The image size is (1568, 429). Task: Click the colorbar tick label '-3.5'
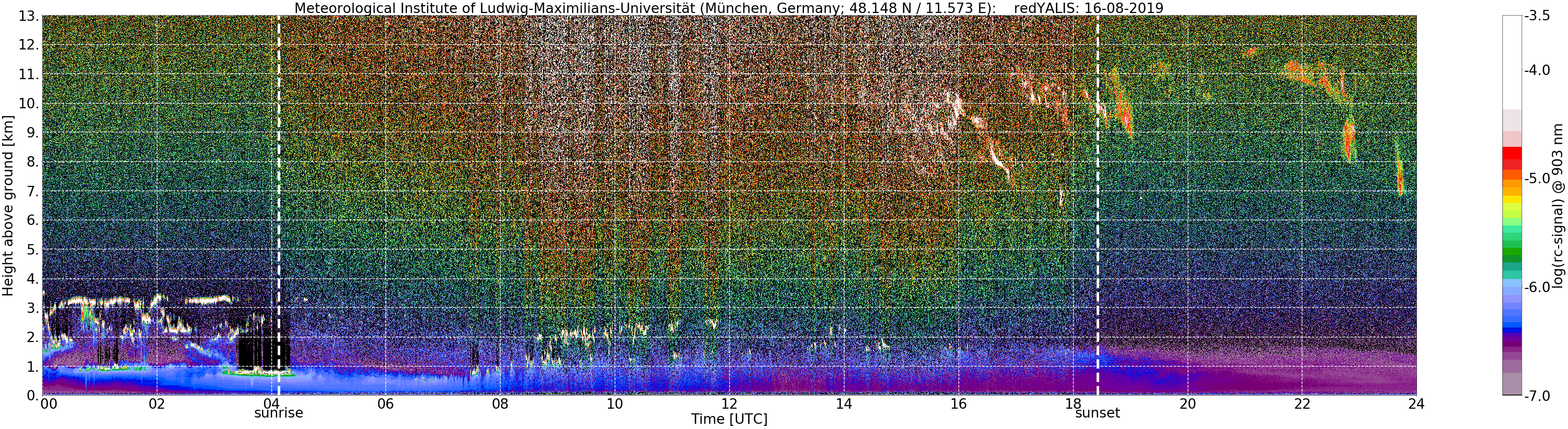pos(1537,17)
